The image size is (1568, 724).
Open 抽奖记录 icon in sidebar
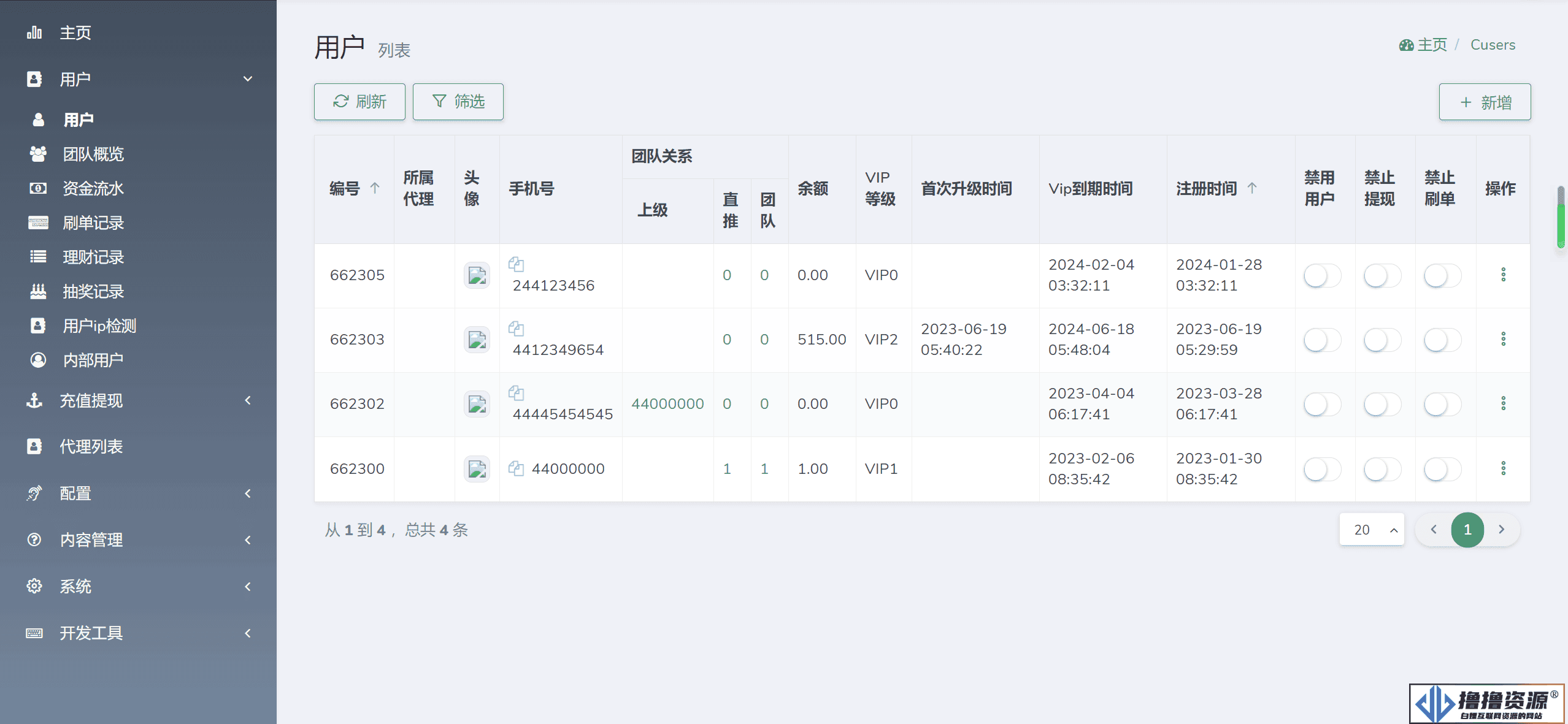(38, 291)
